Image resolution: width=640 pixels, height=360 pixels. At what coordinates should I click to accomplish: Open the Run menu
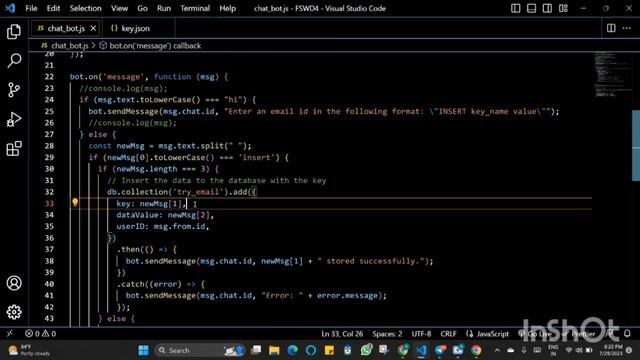164,8
